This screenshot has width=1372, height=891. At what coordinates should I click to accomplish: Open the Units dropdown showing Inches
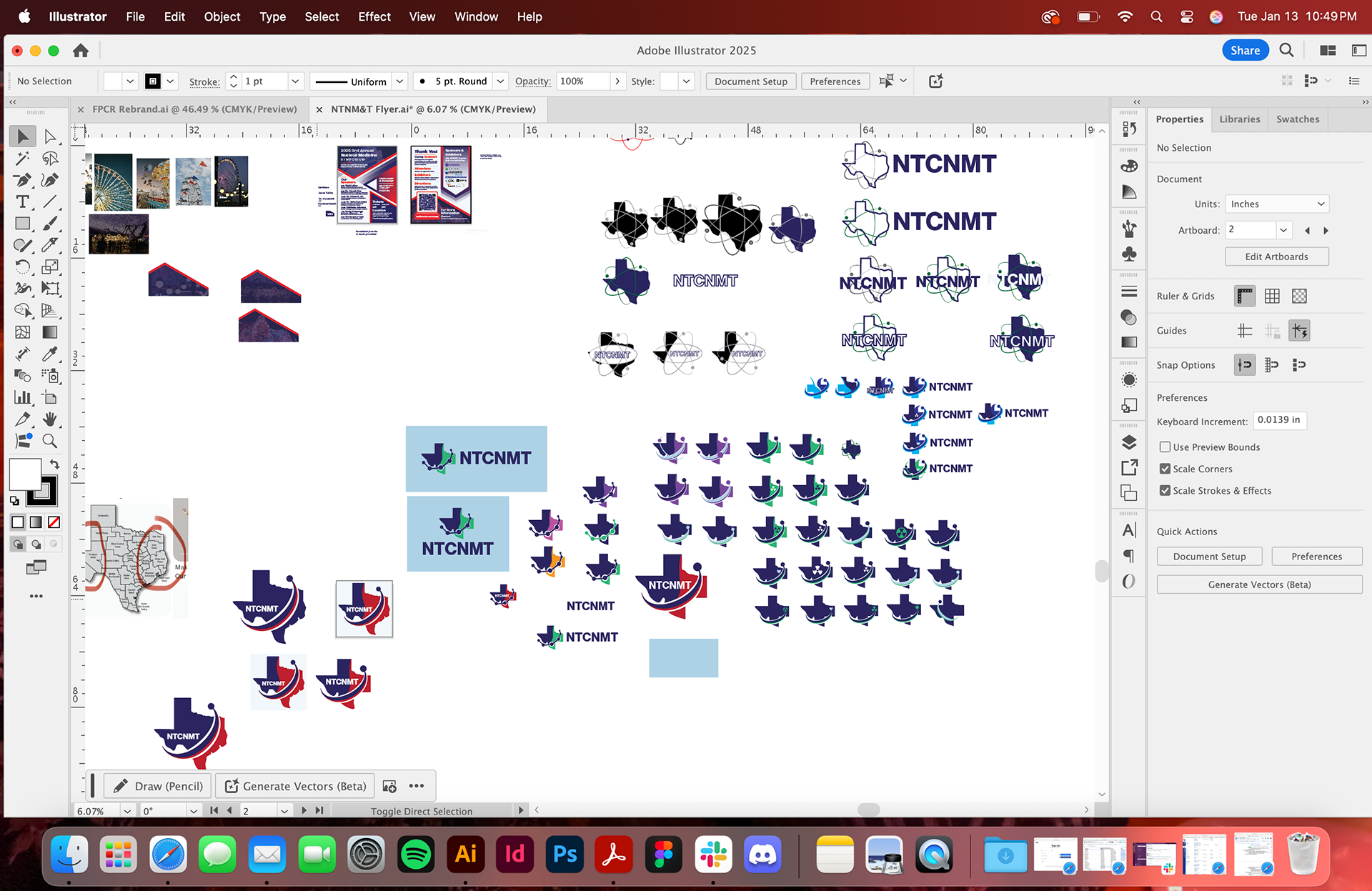click(1277, 204)
